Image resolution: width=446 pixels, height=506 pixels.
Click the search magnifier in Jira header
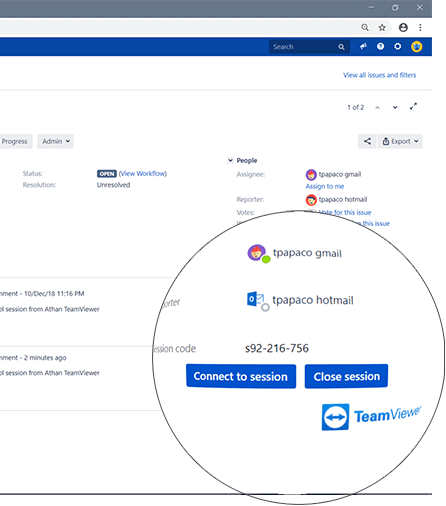point(341,47)
